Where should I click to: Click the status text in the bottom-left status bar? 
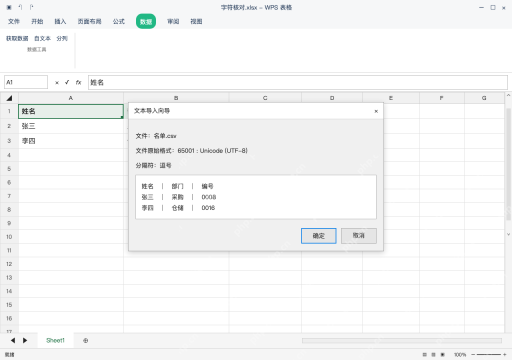10,355
